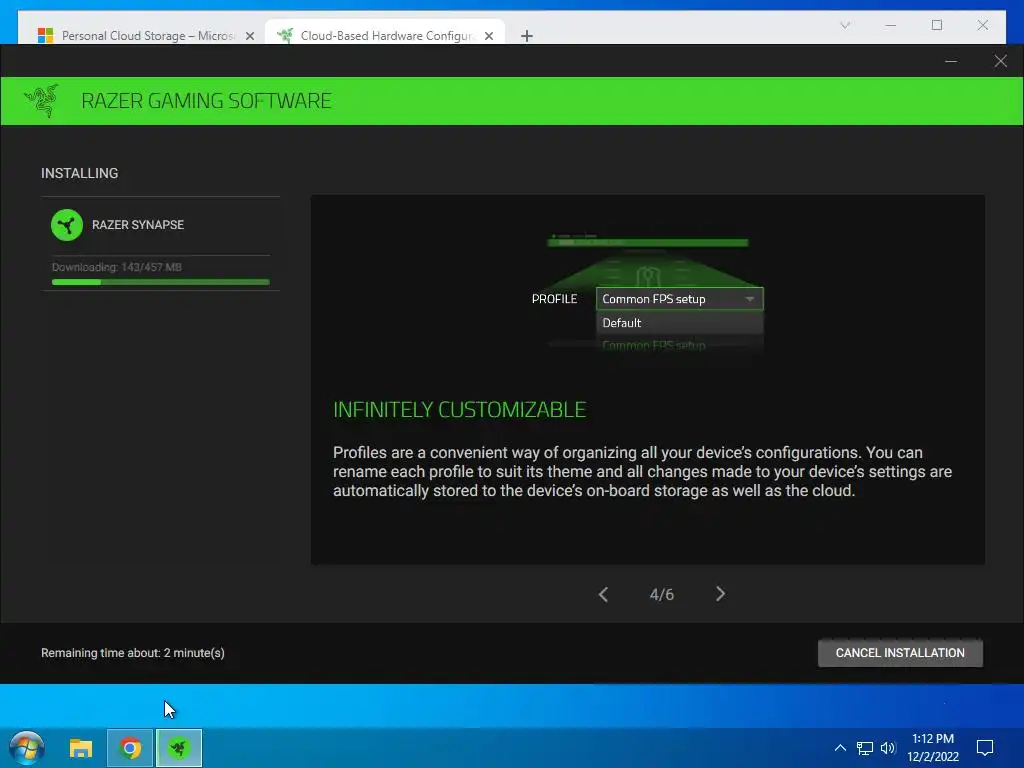Viewport: 1024px width, 768px height.
Task: Click the Remaining time about 2 minute(s) text
Action: (x=133, y=653)
